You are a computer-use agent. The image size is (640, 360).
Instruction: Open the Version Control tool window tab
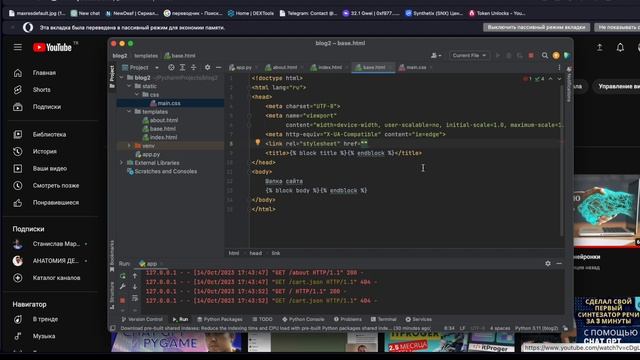click(x=142, y=319)
